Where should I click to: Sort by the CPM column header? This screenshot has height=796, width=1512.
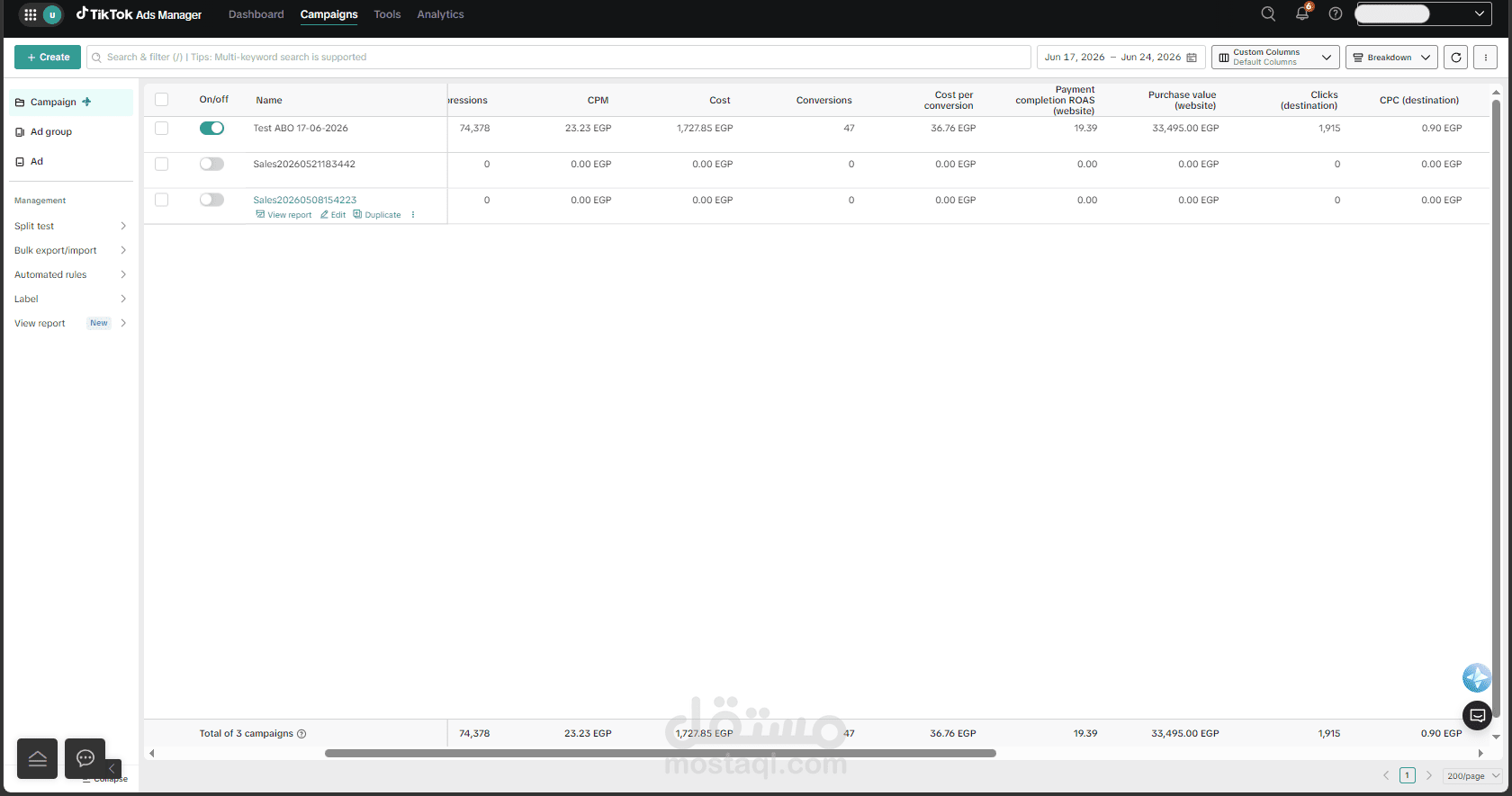[x=598, y=100]
